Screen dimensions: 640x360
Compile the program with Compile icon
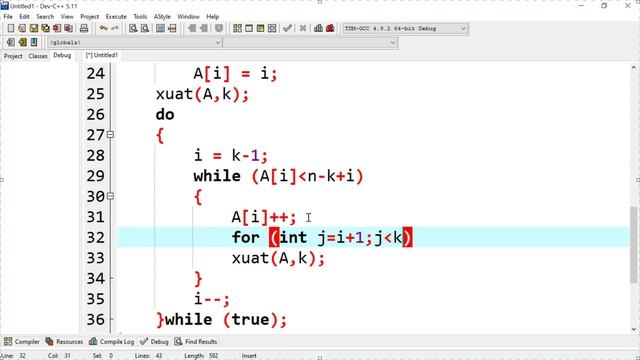click(237, 28)
